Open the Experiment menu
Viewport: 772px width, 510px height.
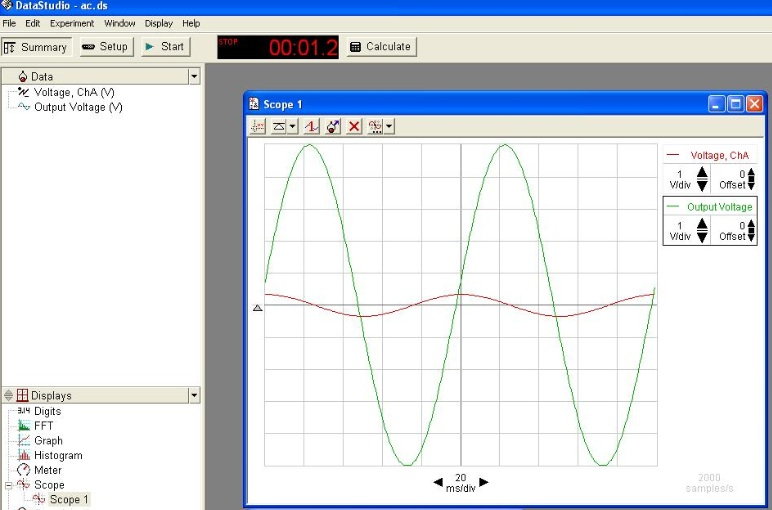pos(72,23)
